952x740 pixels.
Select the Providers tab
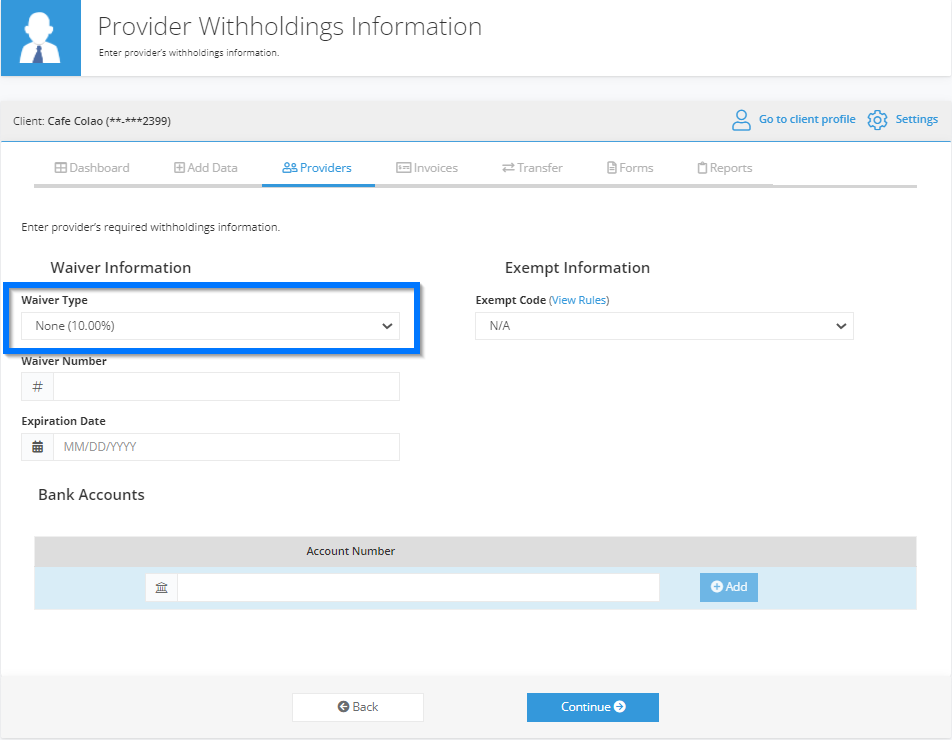pyautogui.click(x=317, y=168)
